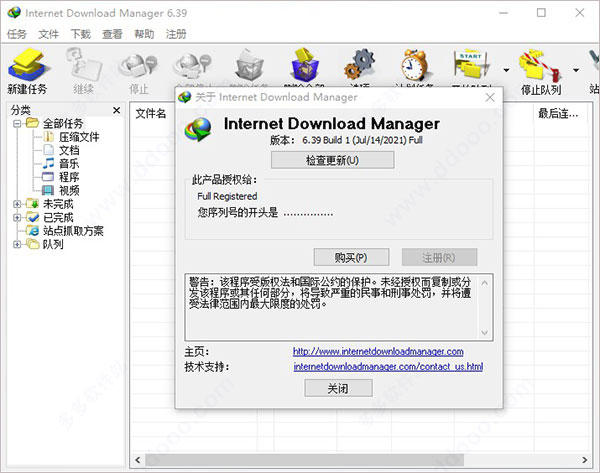Click the IDM logo in About dialog
This screenshot has height=473, width=600.
tap(197, 129)
